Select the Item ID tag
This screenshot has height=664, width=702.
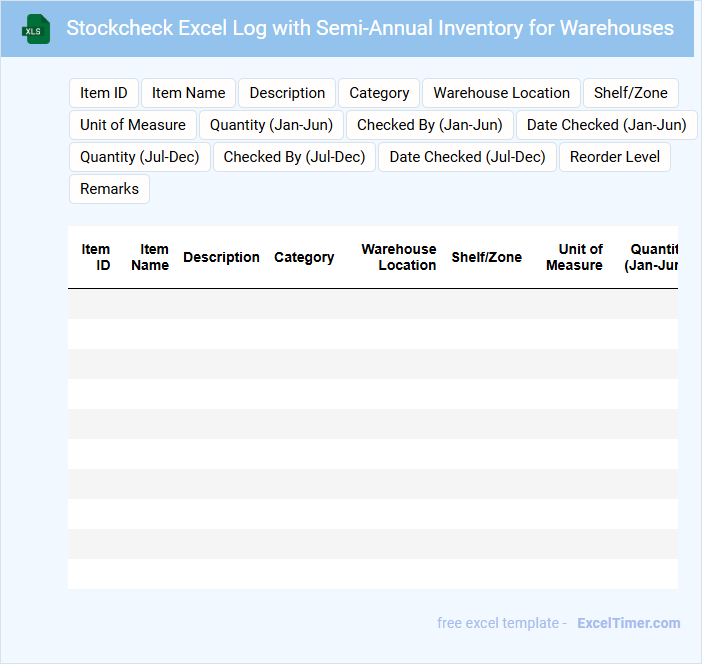pos(104,93)
